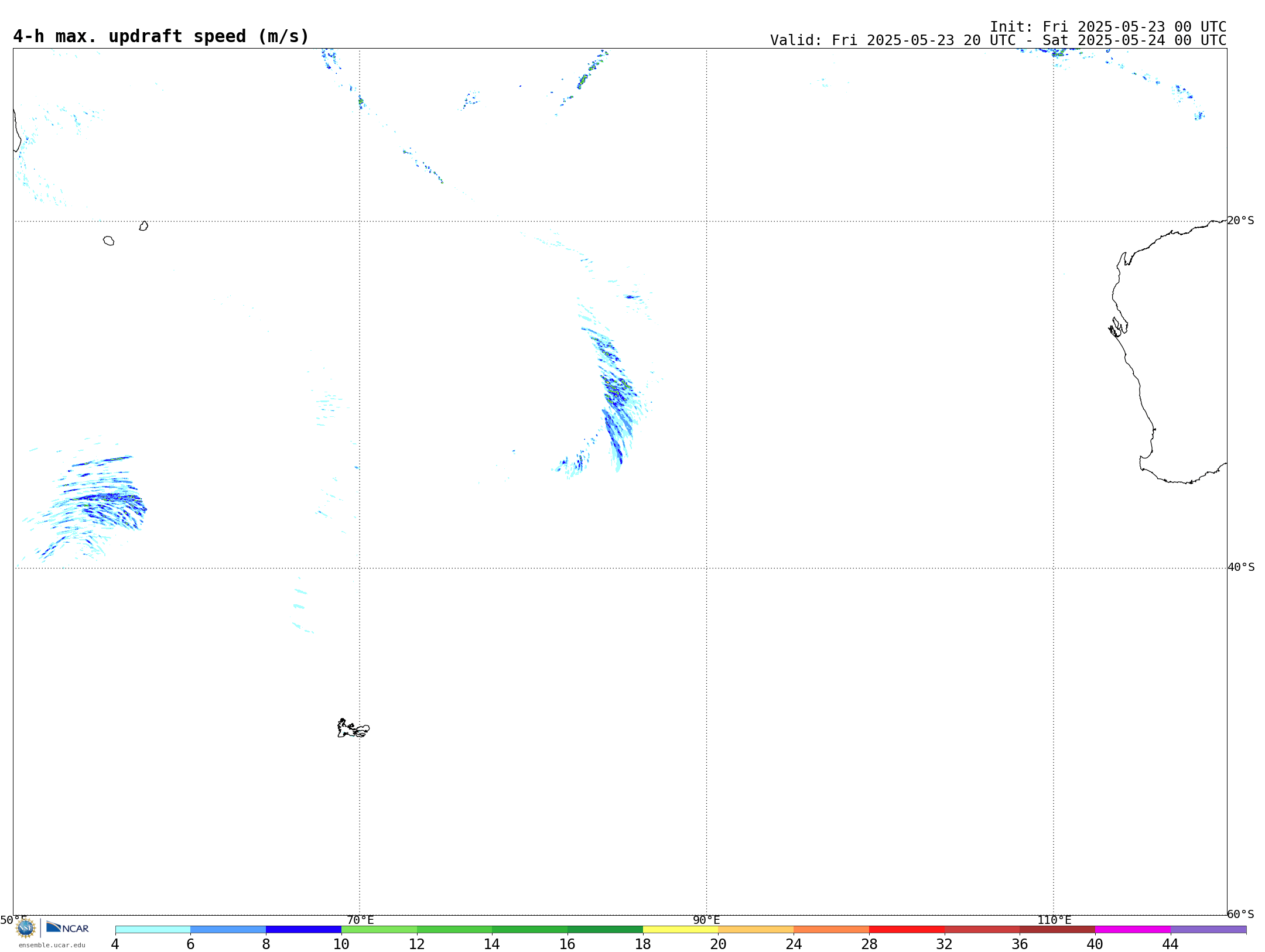This screenshot has height=952, width=1265.
Task: Select the green 12-14 colorbar segment
Action: 454,930
